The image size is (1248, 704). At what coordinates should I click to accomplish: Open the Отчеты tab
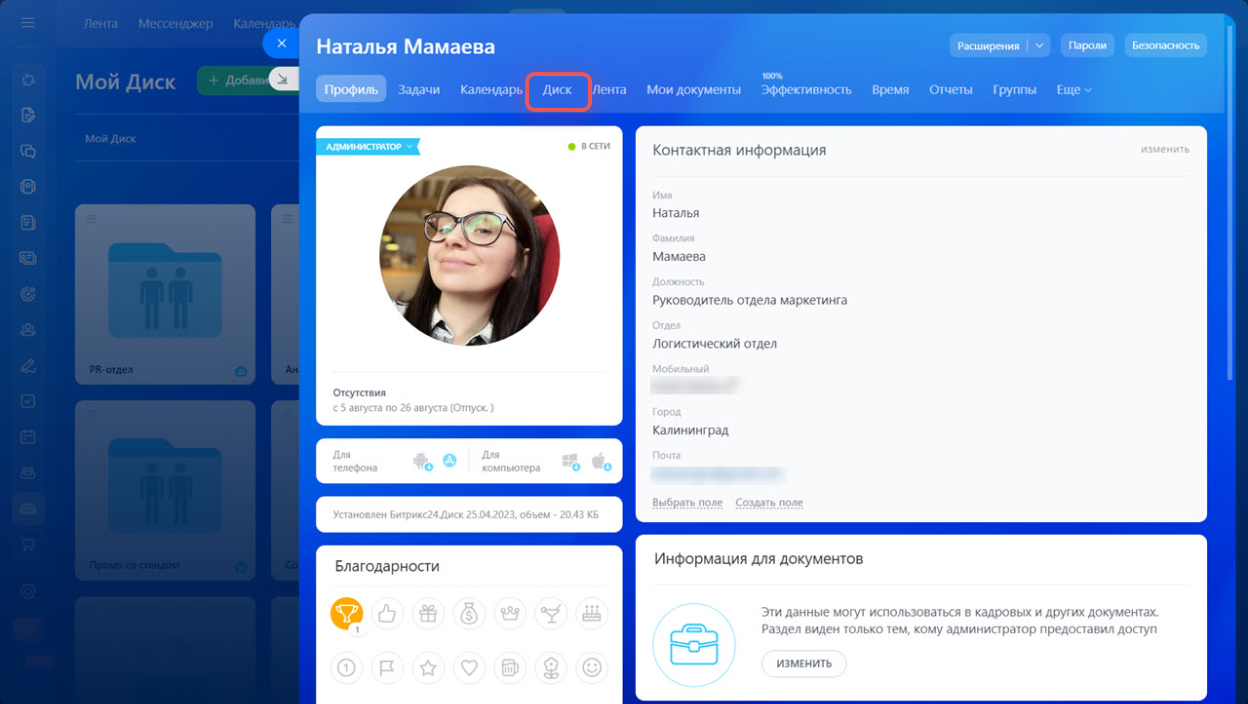pyautogui.click(x=951, y=89)
